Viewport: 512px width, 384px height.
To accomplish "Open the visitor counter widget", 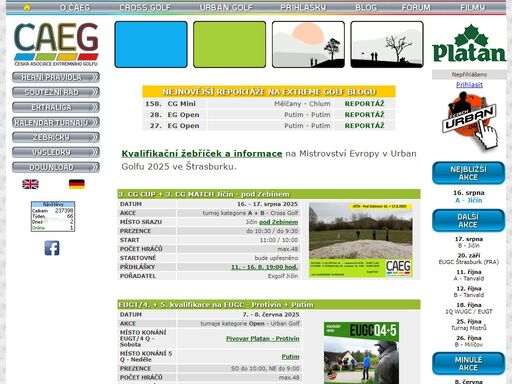I will pyautogui.click(x=53, y=216).
